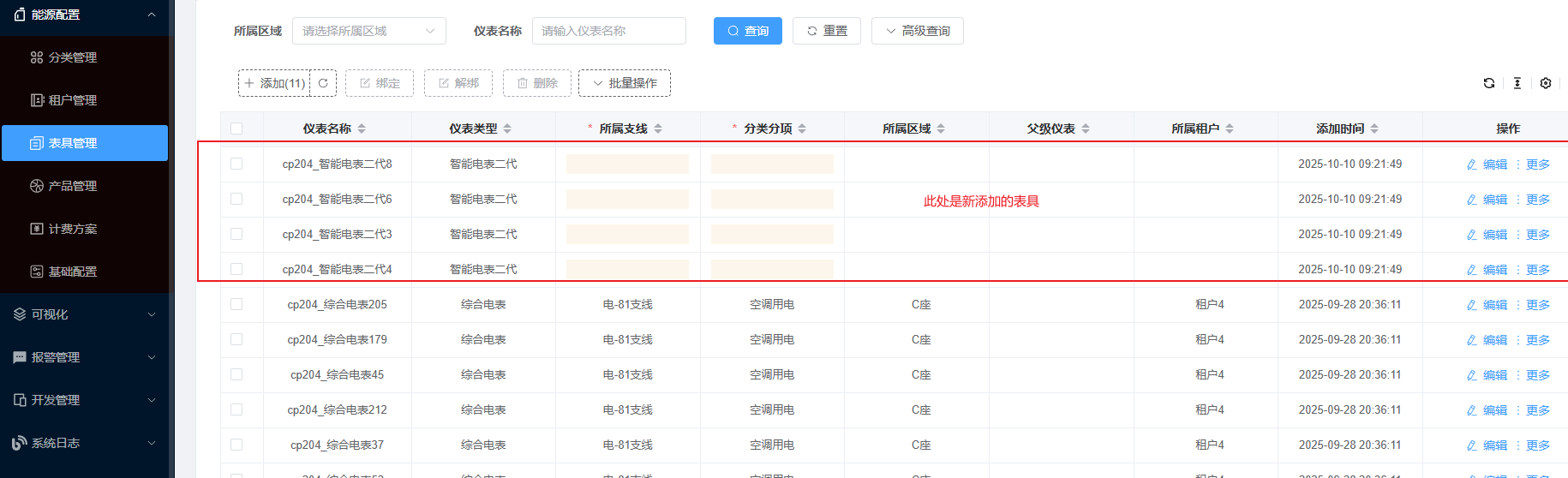Click the reload icon beside 添加(11)

[323, 83]
